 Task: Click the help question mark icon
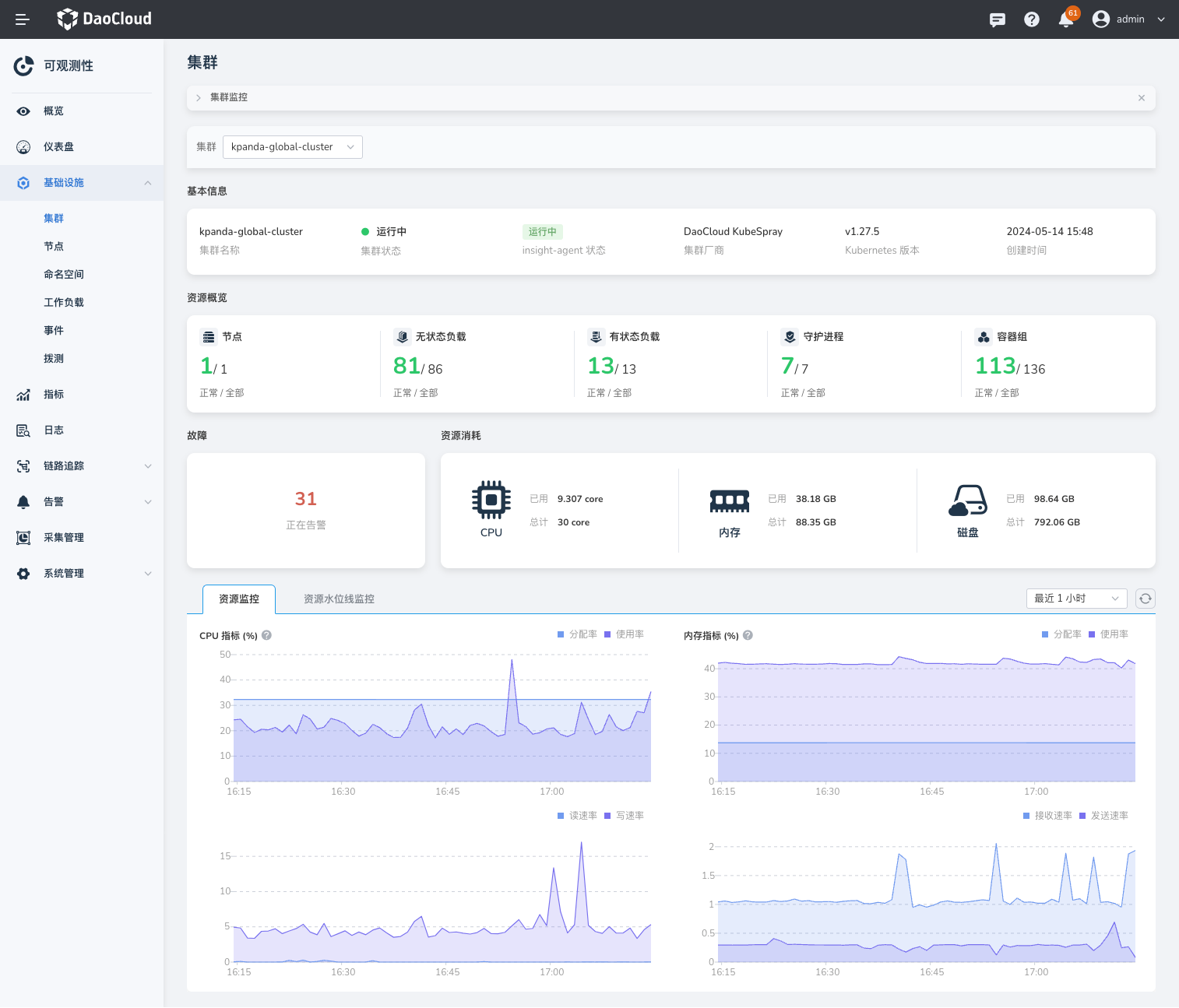(1032, 19)
